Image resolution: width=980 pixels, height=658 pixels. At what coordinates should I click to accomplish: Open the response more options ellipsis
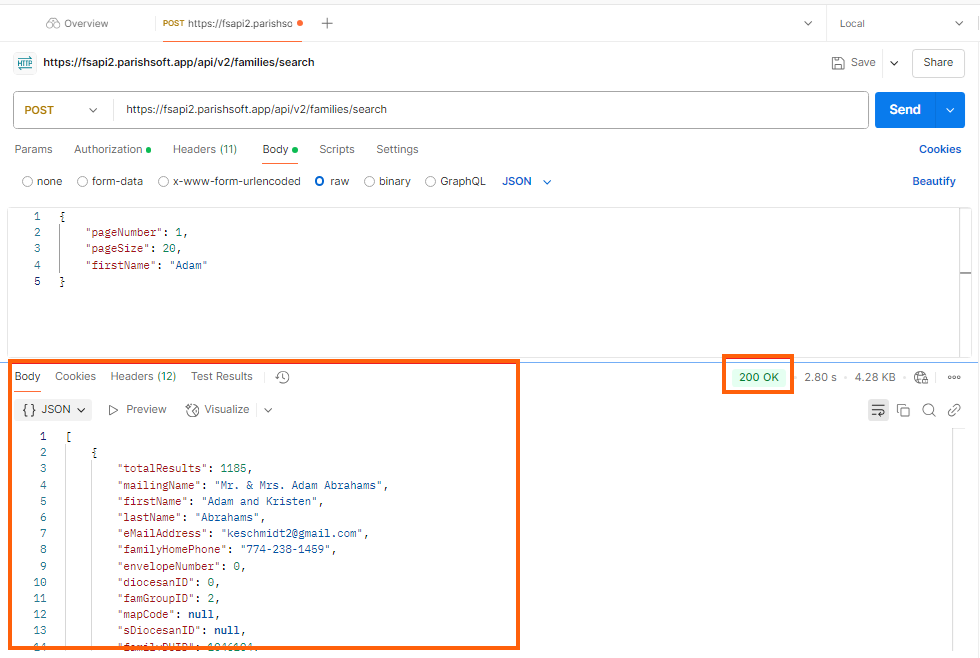click(x=954, y=377)
